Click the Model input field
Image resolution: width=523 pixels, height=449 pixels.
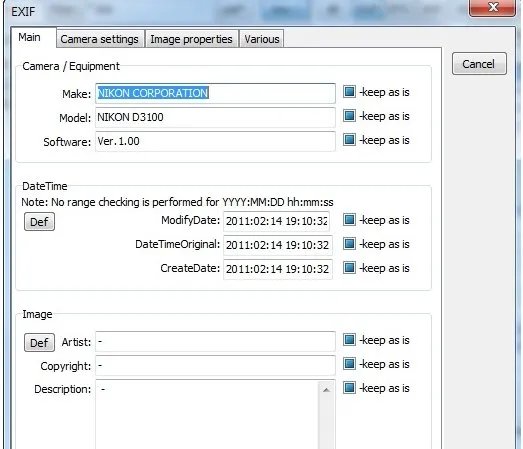click(215, 117)
